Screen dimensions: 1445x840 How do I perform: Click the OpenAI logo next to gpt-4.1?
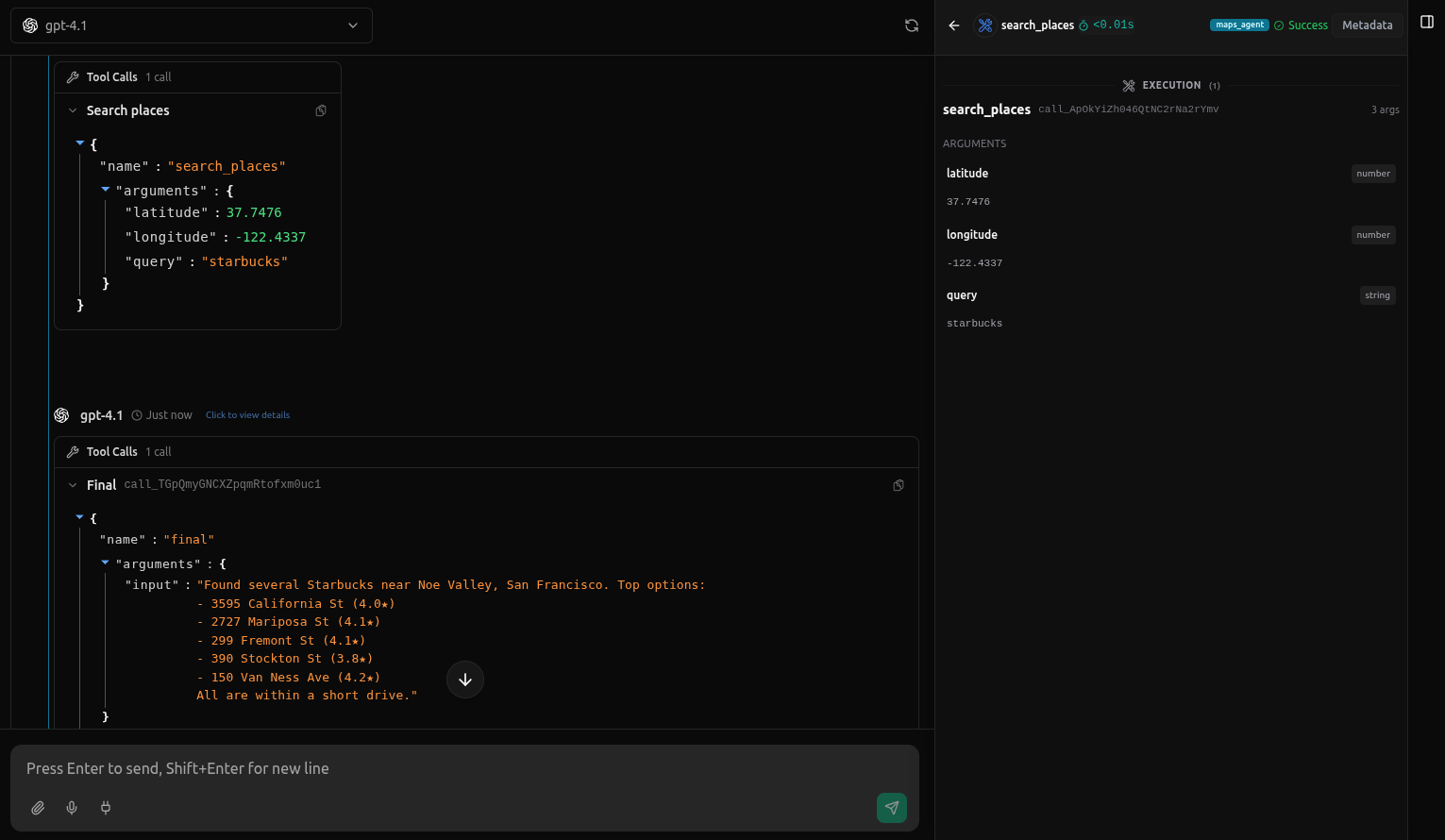coord(29,25)
